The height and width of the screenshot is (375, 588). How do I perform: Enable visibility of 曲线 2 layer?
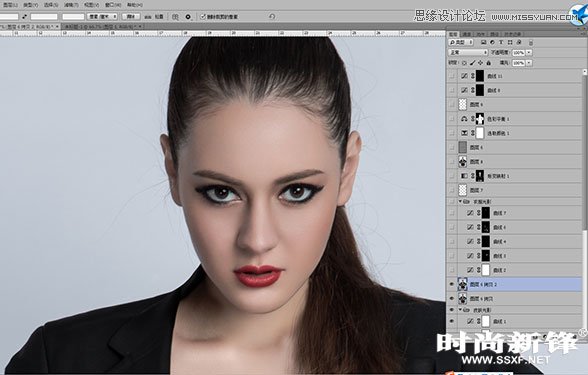(452, 270)
